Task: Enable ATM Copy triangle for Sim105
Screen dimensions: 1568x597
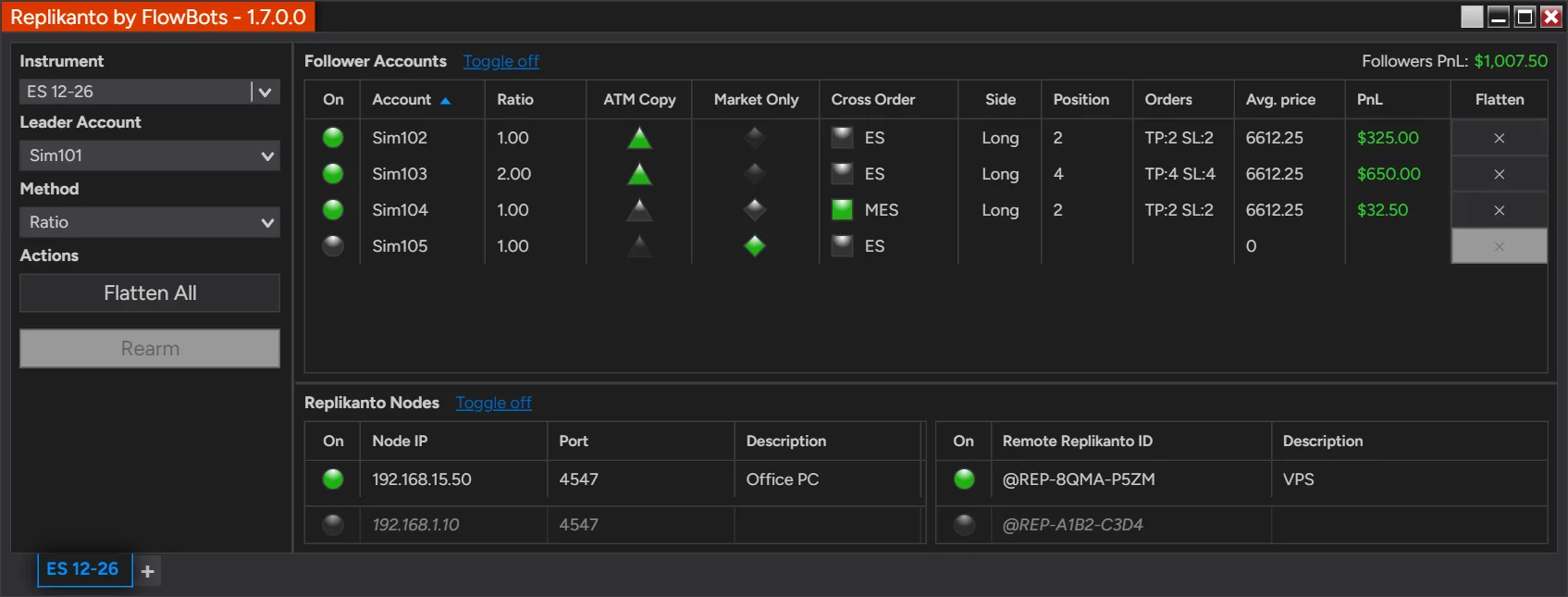Action: coord(639,246)
